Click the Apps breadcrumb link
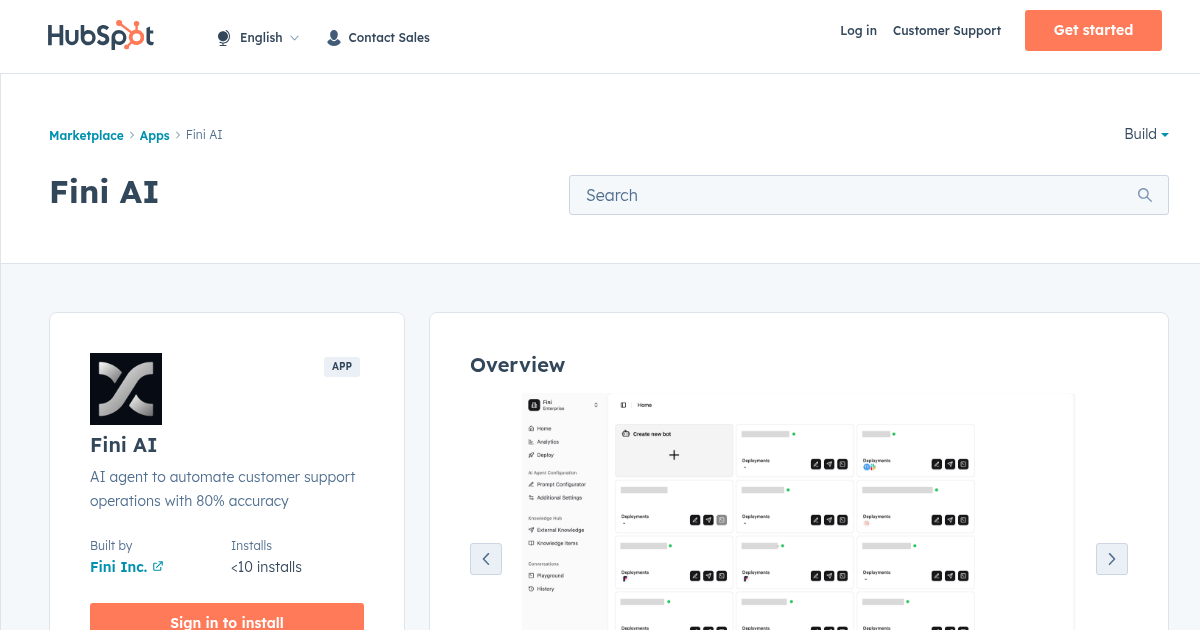 coord(154,135)
